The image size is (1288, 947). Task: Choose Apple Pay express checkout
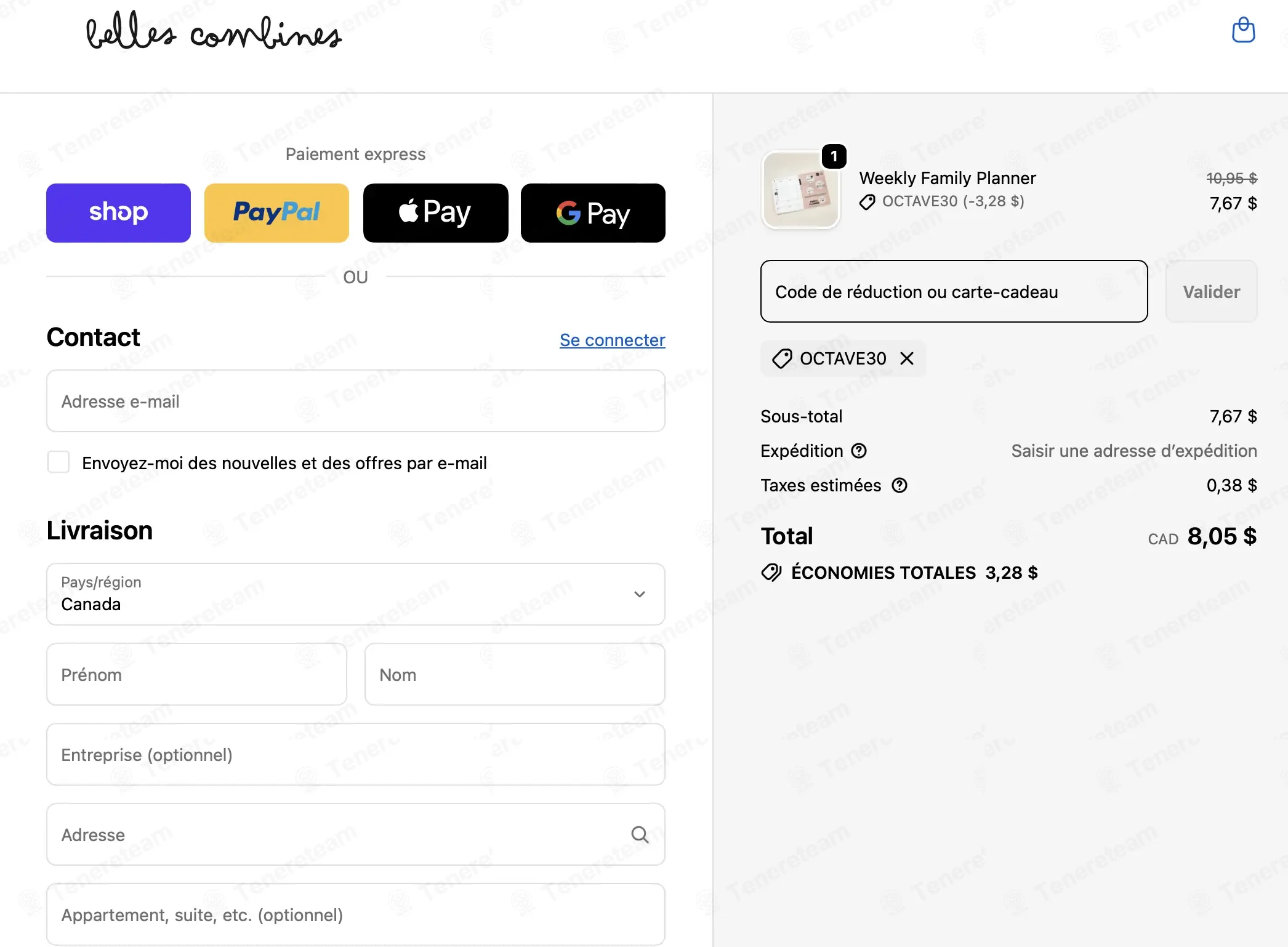coord(435,212)
